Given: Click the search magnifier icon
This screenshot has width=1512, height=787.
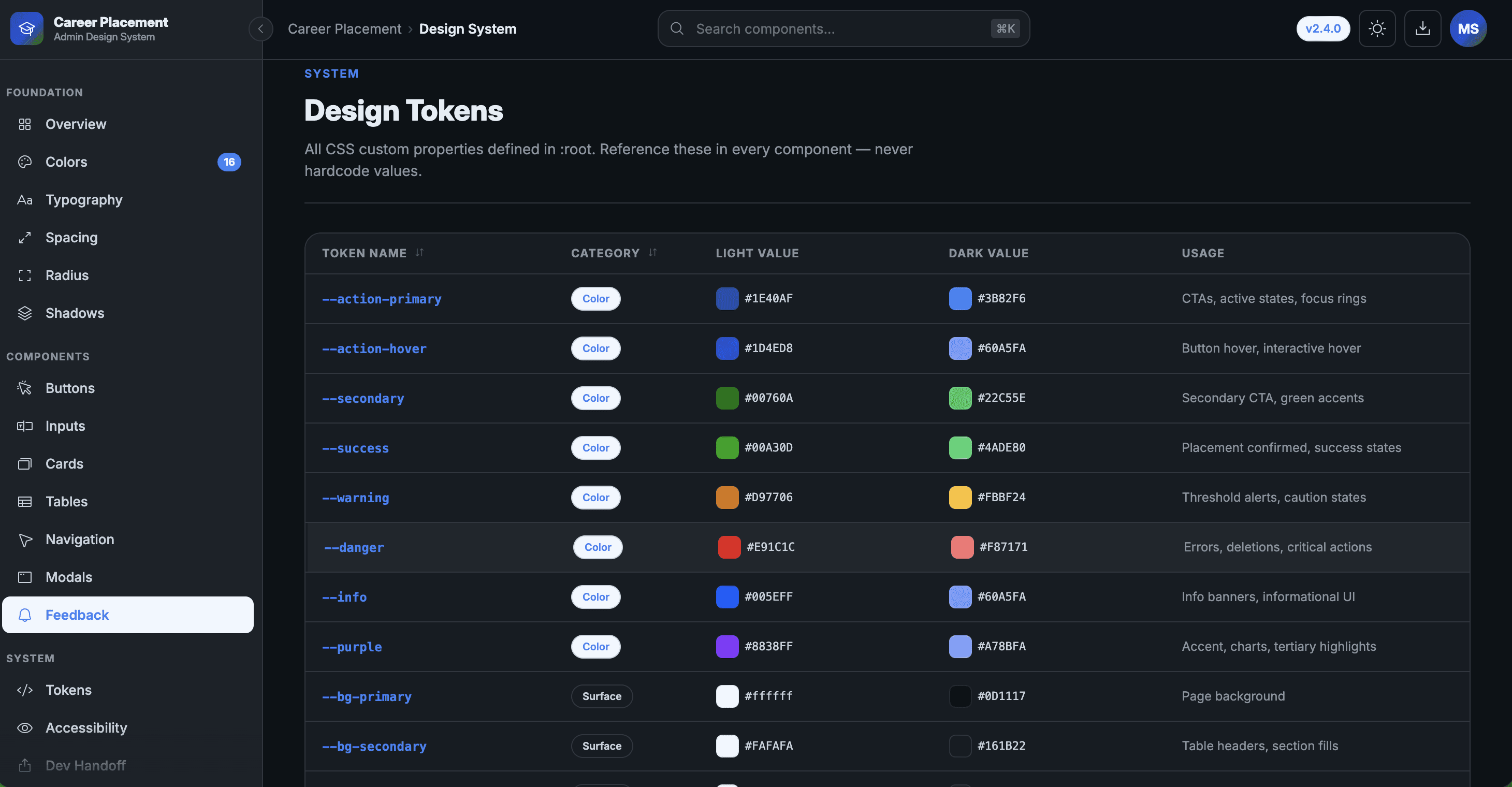Looking at the screenshot, I should click(x=677, y=29).
